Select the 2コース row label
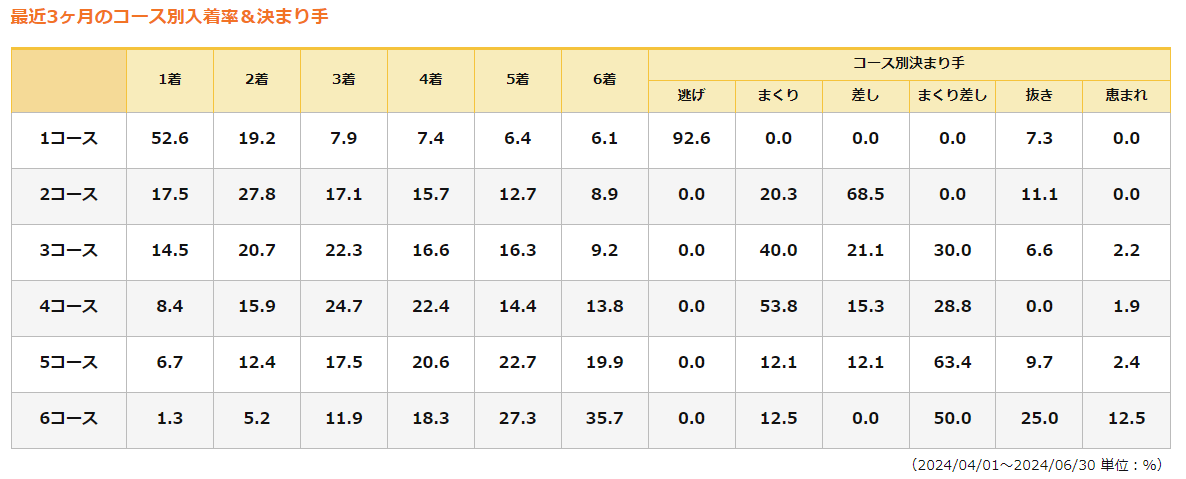The image size is (1186, 479). (x=69, y=195)
